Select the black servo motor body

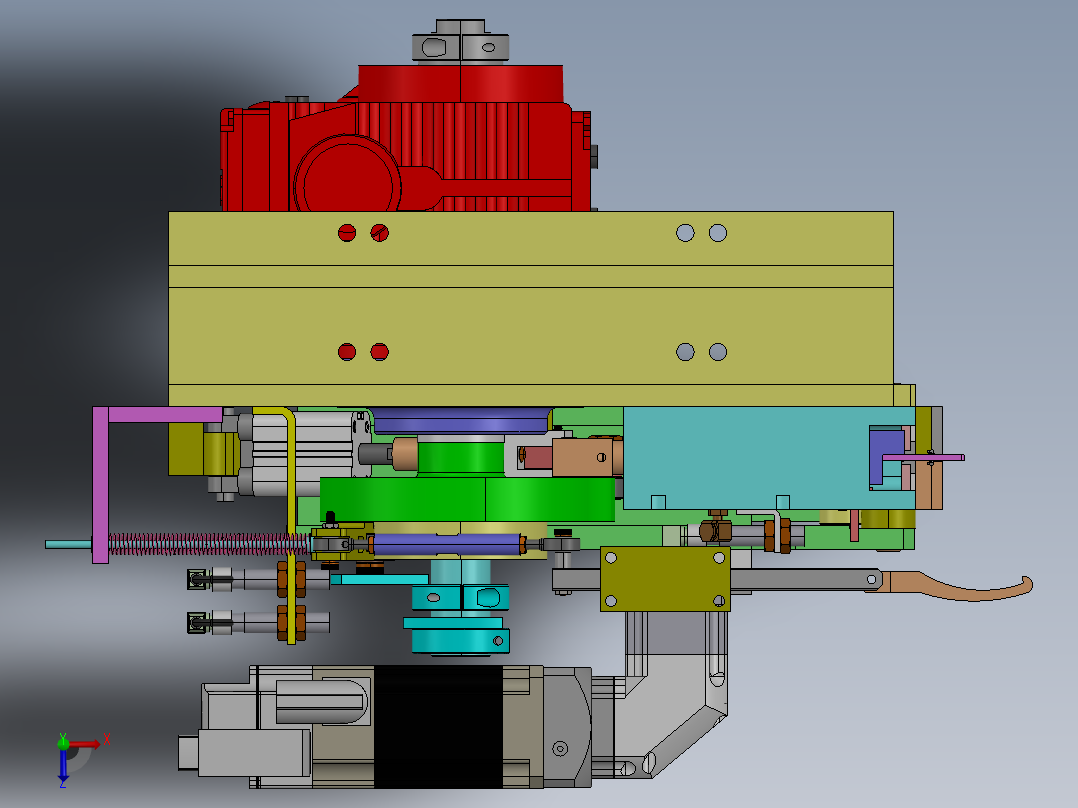(x=438, y=727)
